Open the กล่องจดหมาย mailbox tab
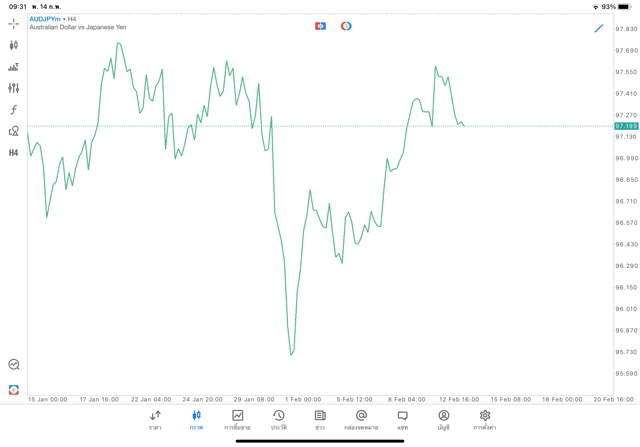The image size is (640, 447). [361, 420]
